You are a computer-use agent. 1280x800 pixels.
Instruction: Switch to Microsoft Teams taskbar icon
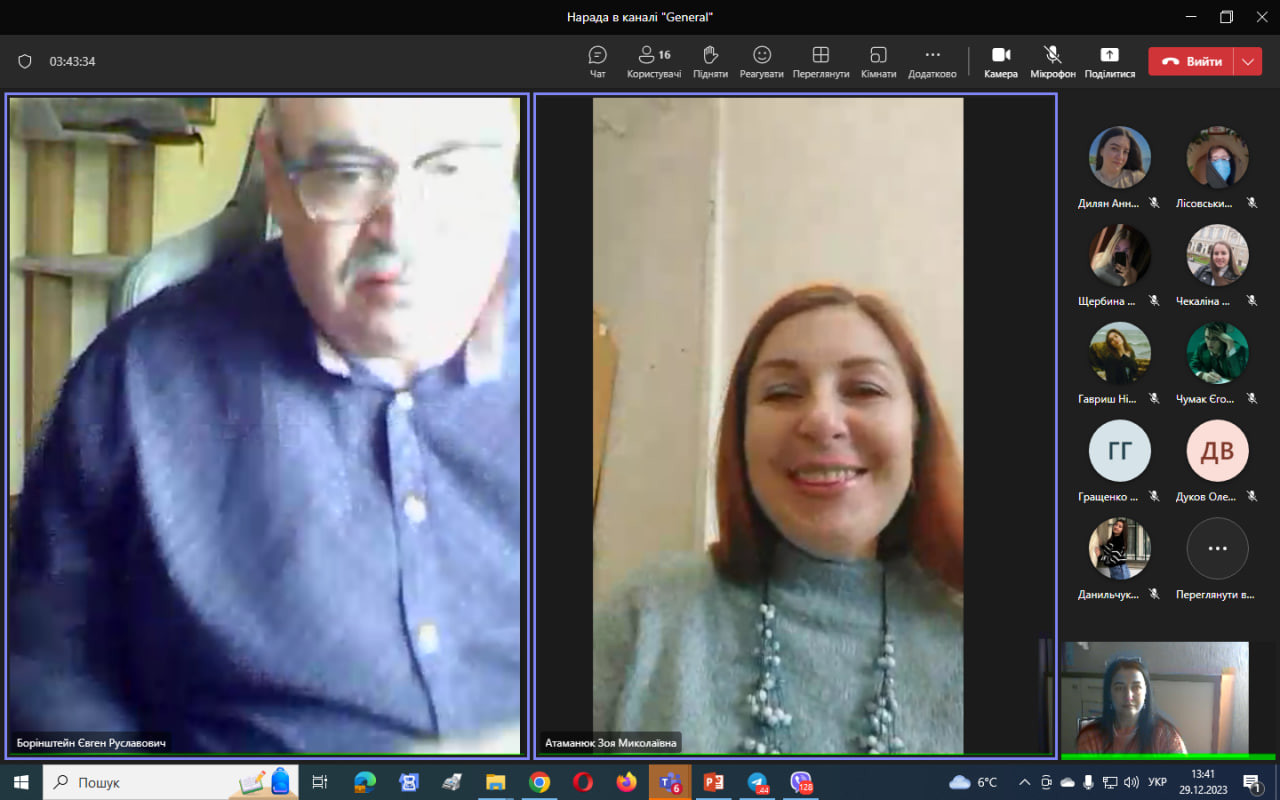pyautogui.click(x=670, y=782)
